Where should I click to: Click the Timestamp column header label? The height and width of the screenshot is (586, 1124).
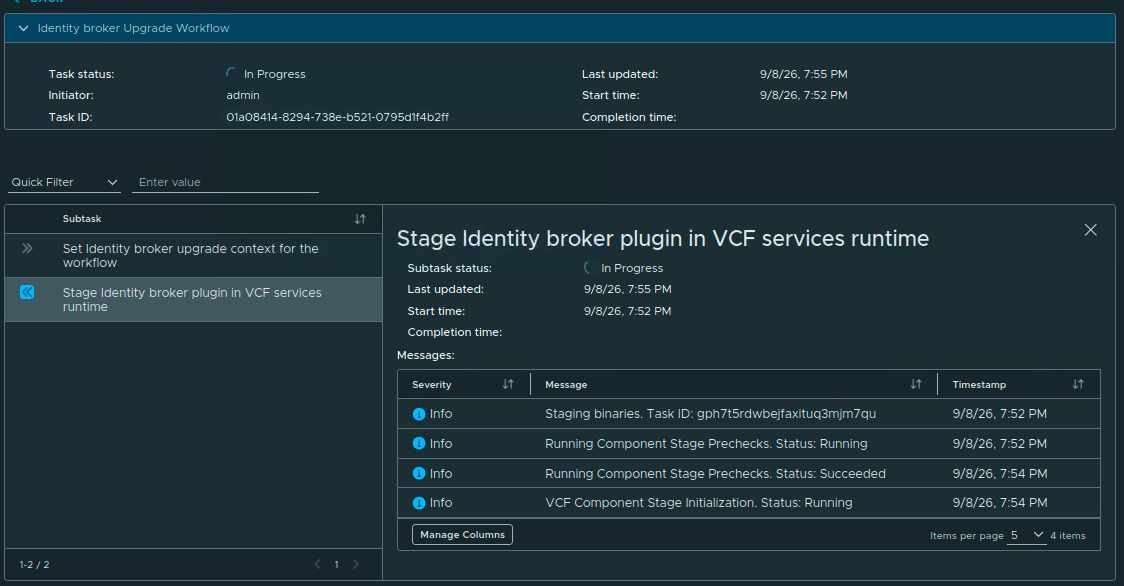(x=979, y=384)
